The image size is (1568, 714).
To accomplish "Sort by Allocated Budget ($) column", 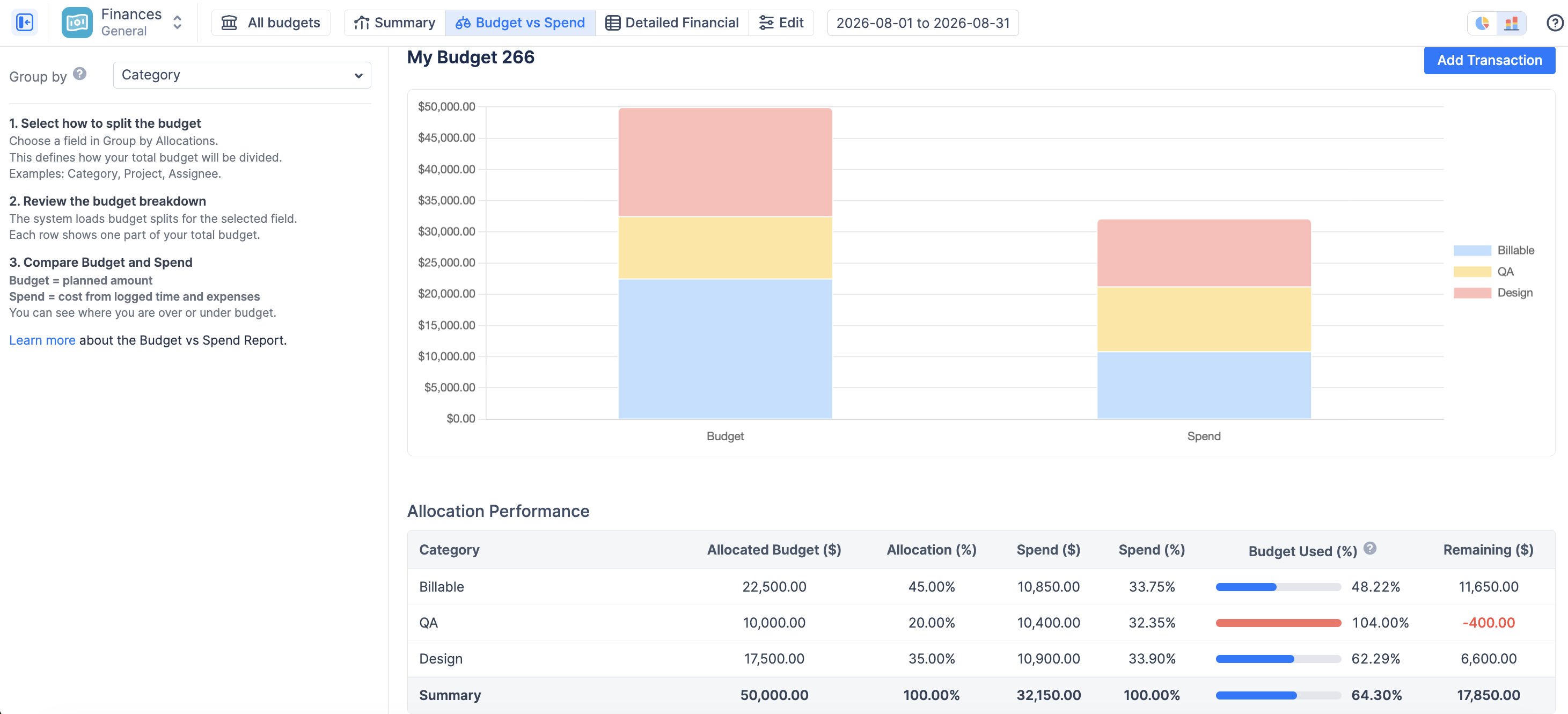I will (774, 550).
